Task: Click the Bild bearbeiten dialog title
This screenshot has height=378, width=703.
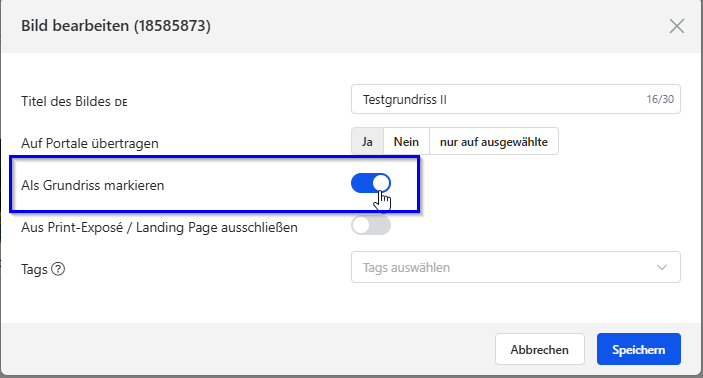Action: click(116, 26)
